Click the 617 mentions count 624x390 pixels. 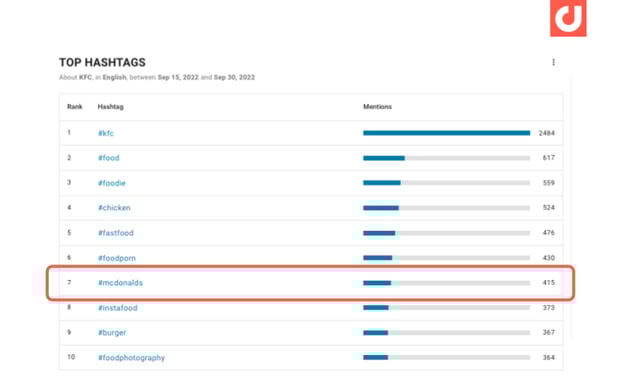click(548, 158)
